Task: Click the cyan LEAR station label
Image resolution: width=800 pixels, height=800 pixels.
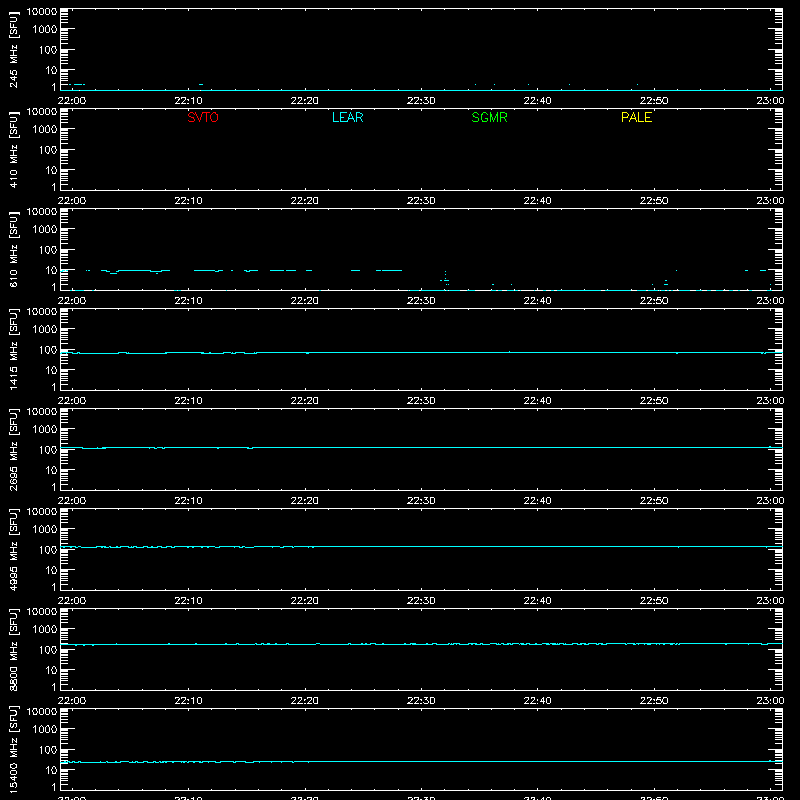Action: coord(347,117)
